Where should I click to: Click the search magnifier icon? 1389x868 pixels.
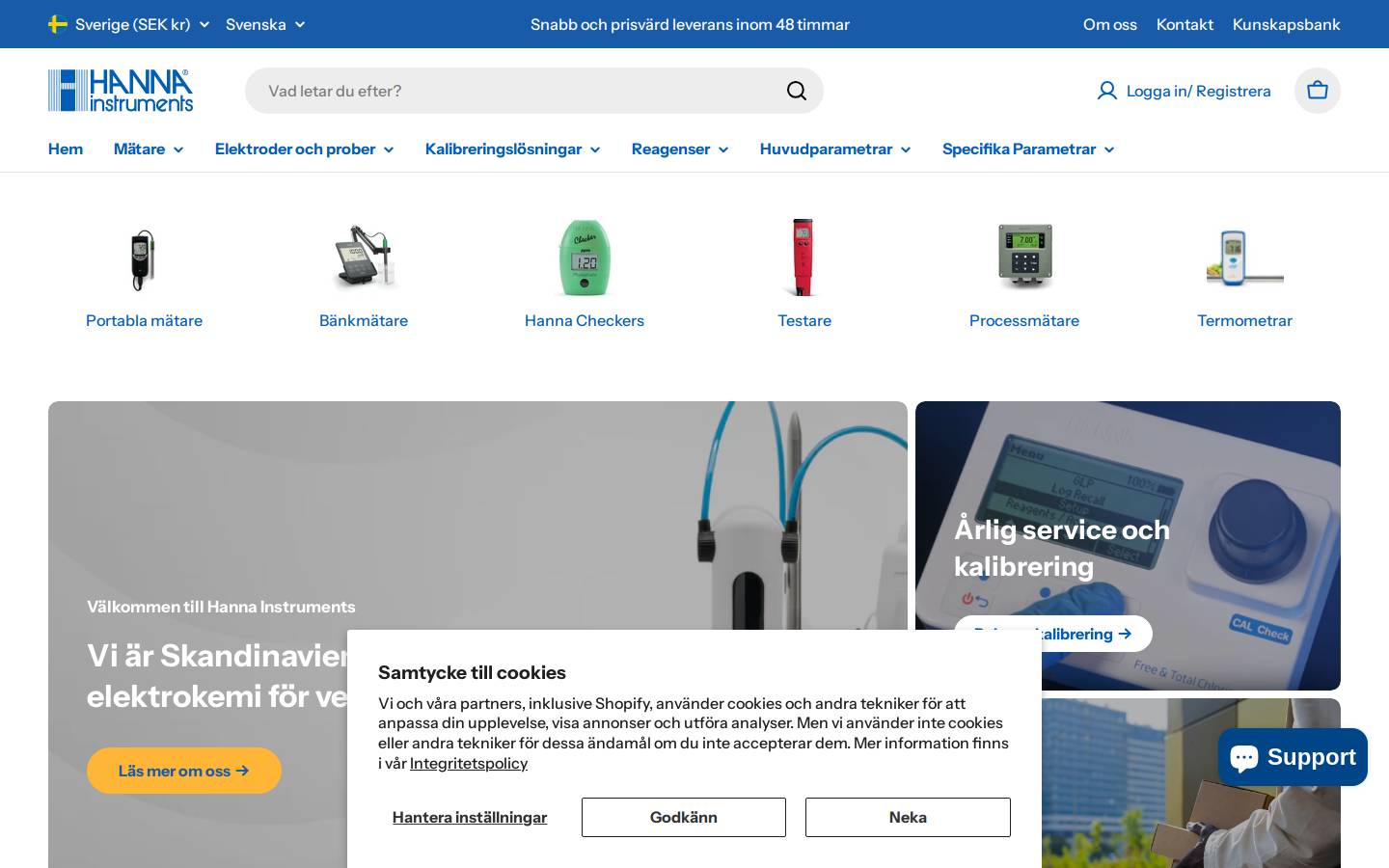(797, 91)
